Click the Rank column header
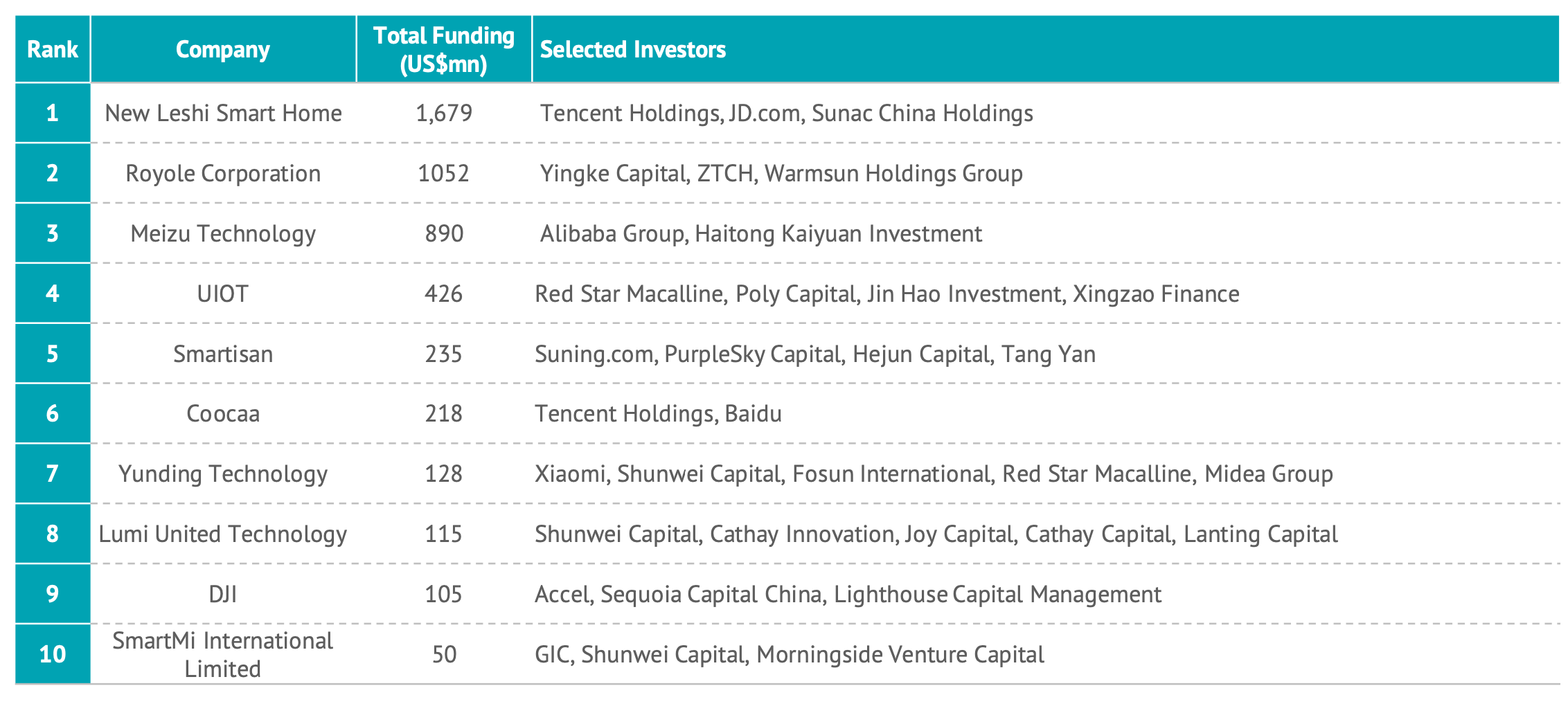 point(53,49)
